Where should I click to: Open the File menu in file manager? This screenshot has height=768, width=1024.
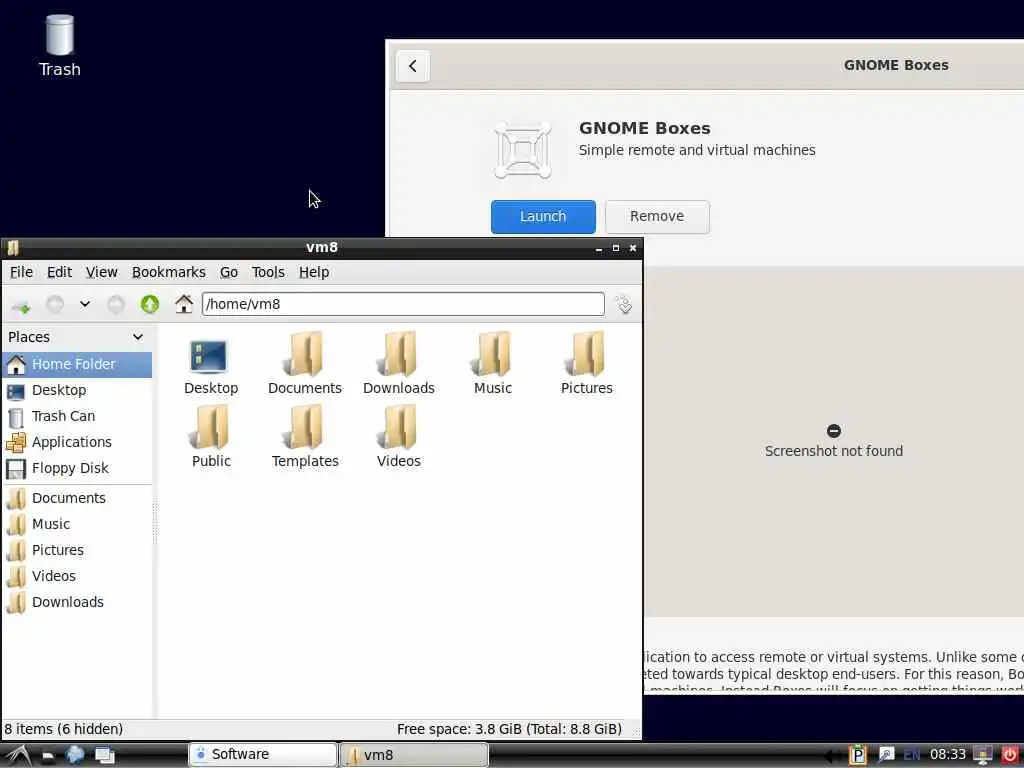[x=22, y=272]
